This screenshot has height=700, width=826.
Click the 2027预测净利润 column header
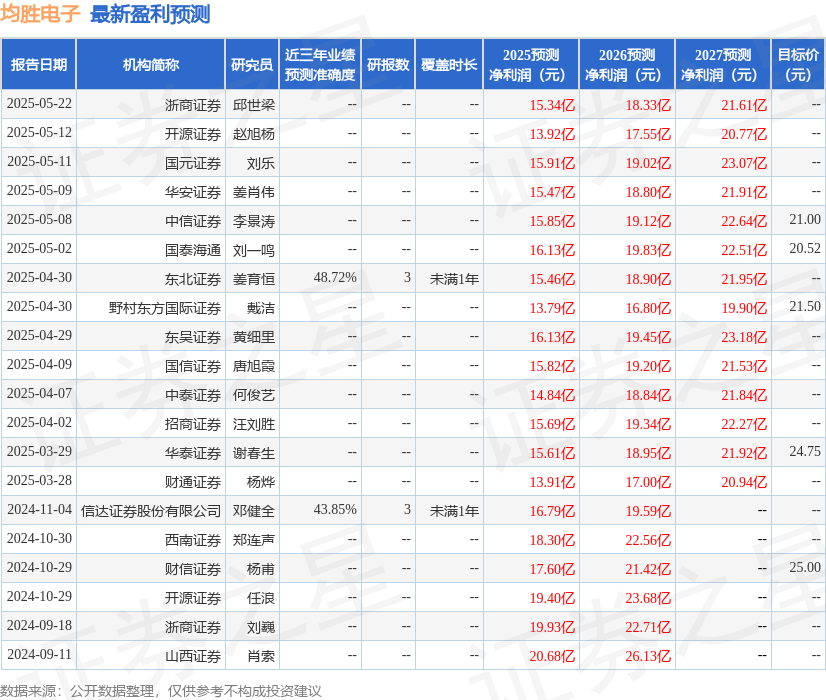[723, 65]
